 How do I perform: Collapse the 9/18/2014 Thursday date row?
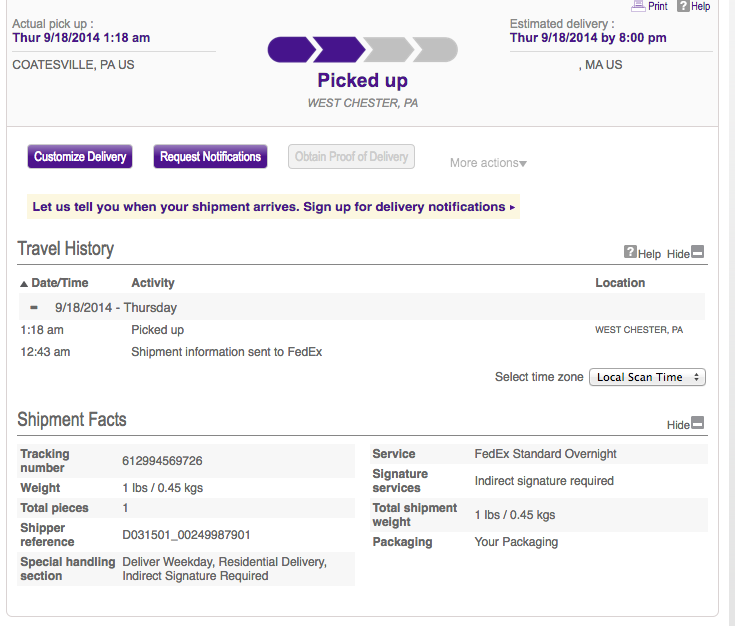point(34,307)
